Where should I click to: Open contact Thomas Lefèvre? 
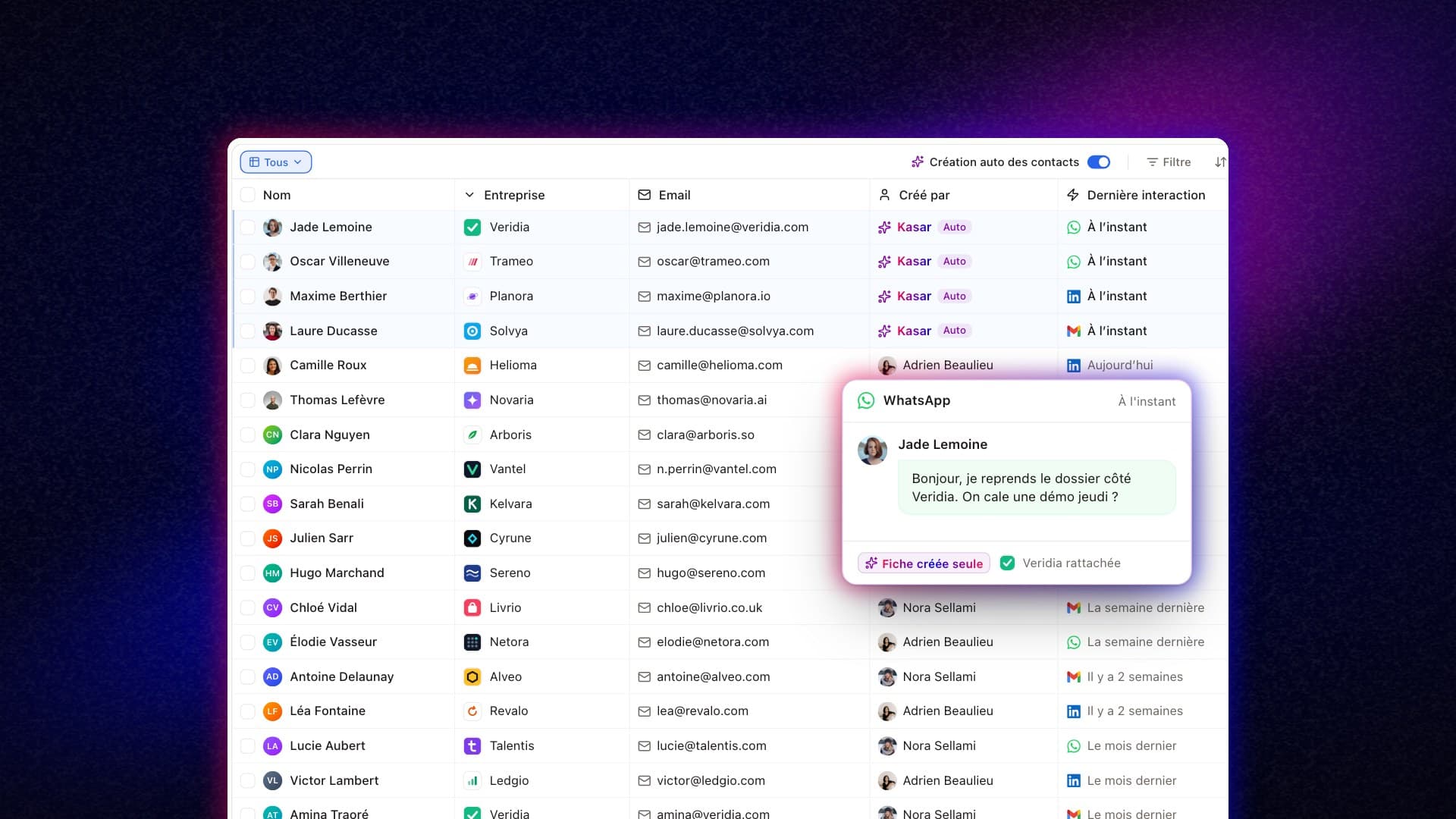coord(337,400)
